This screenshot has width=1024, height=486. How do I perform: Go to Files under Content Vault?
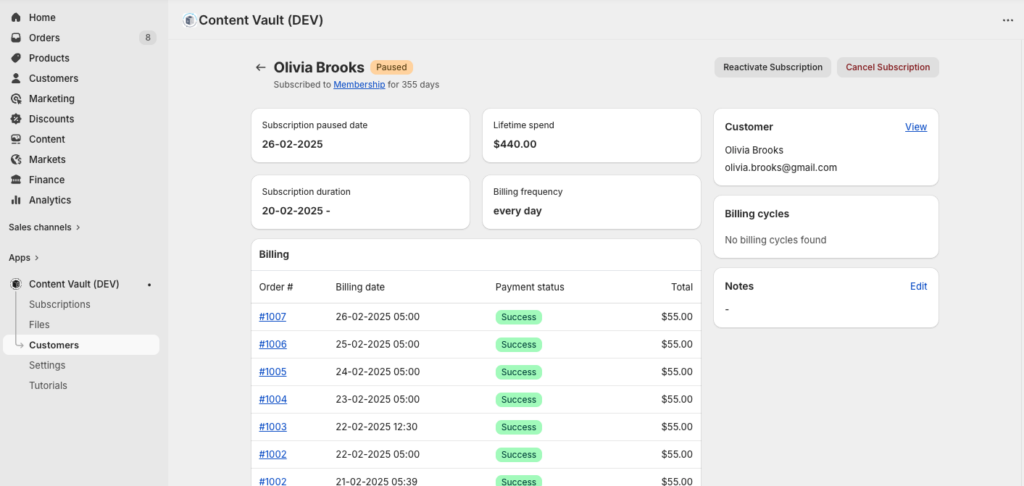tap(40, 325)
